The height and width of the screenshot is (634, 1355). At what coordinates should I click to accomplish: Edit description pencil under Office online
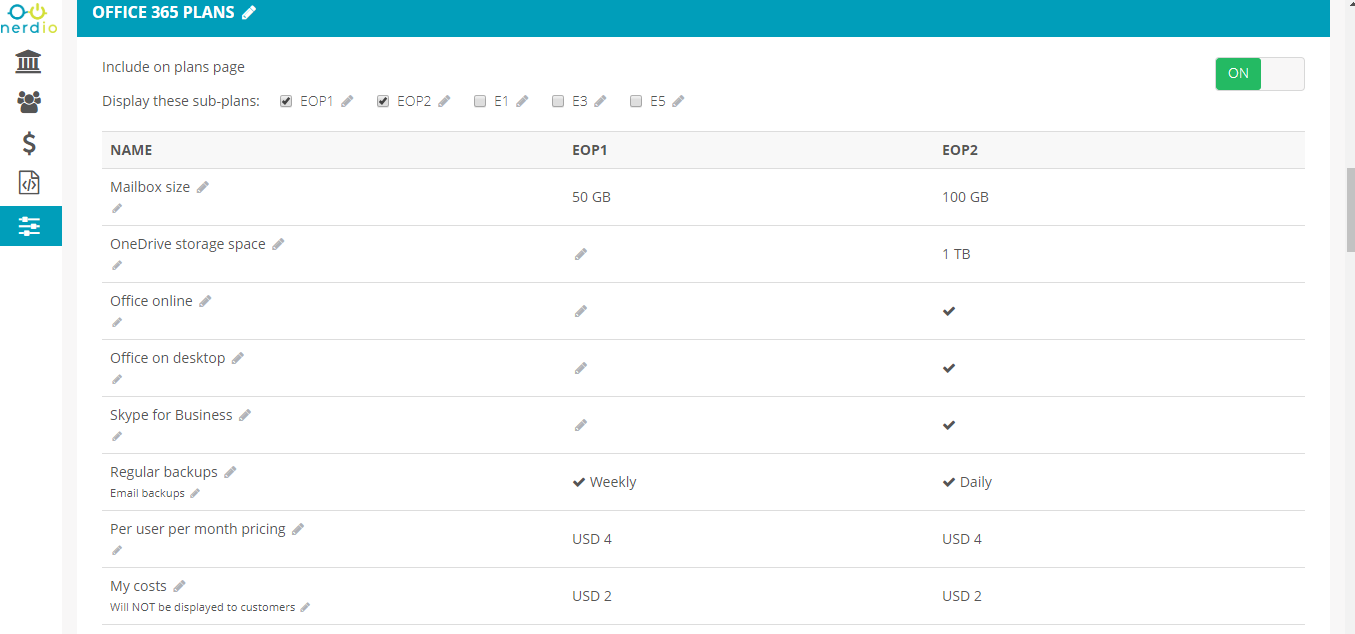[x=117, y=322]
